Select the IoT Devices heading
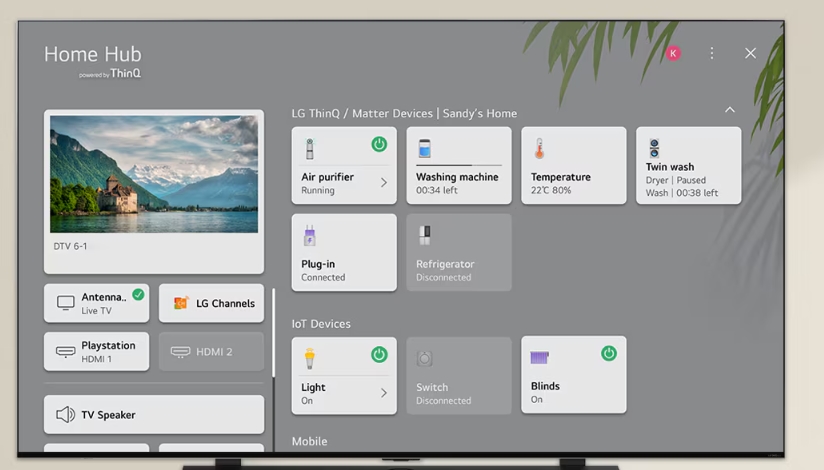Viewport: 824px width, 470px height. click(x=321, y=324)
